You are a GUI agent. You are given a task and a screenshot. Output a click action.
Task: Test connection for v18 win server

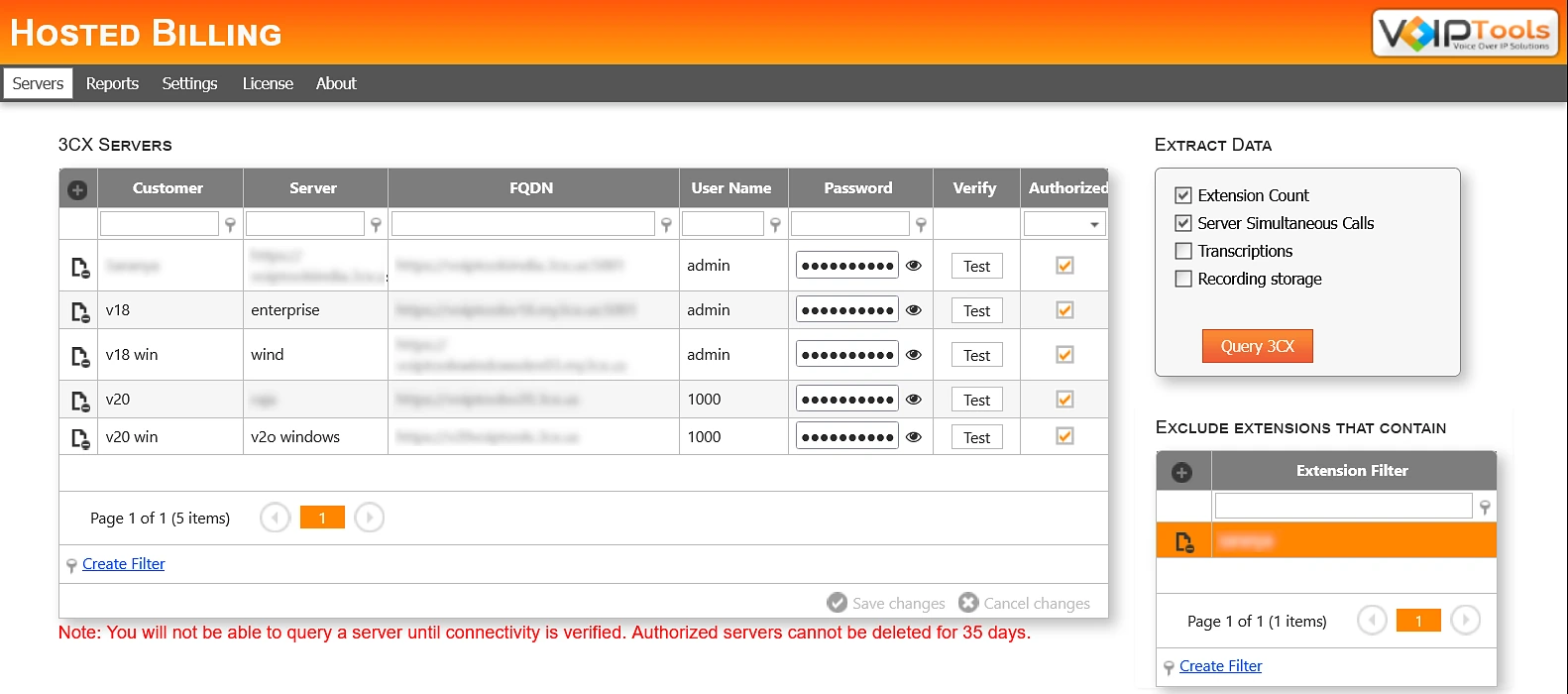976,356
